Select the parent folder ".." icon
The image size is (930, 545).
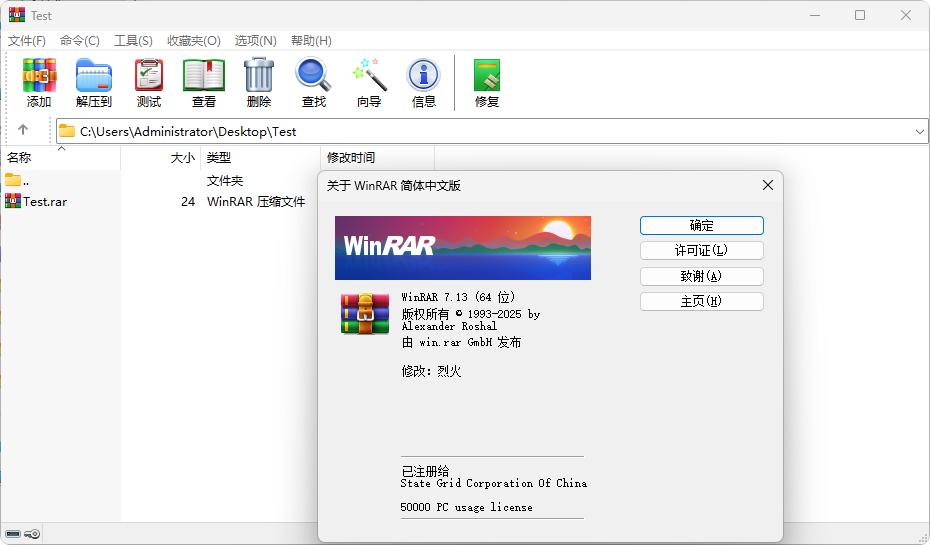pyautogui.click(x=12, y=180)
